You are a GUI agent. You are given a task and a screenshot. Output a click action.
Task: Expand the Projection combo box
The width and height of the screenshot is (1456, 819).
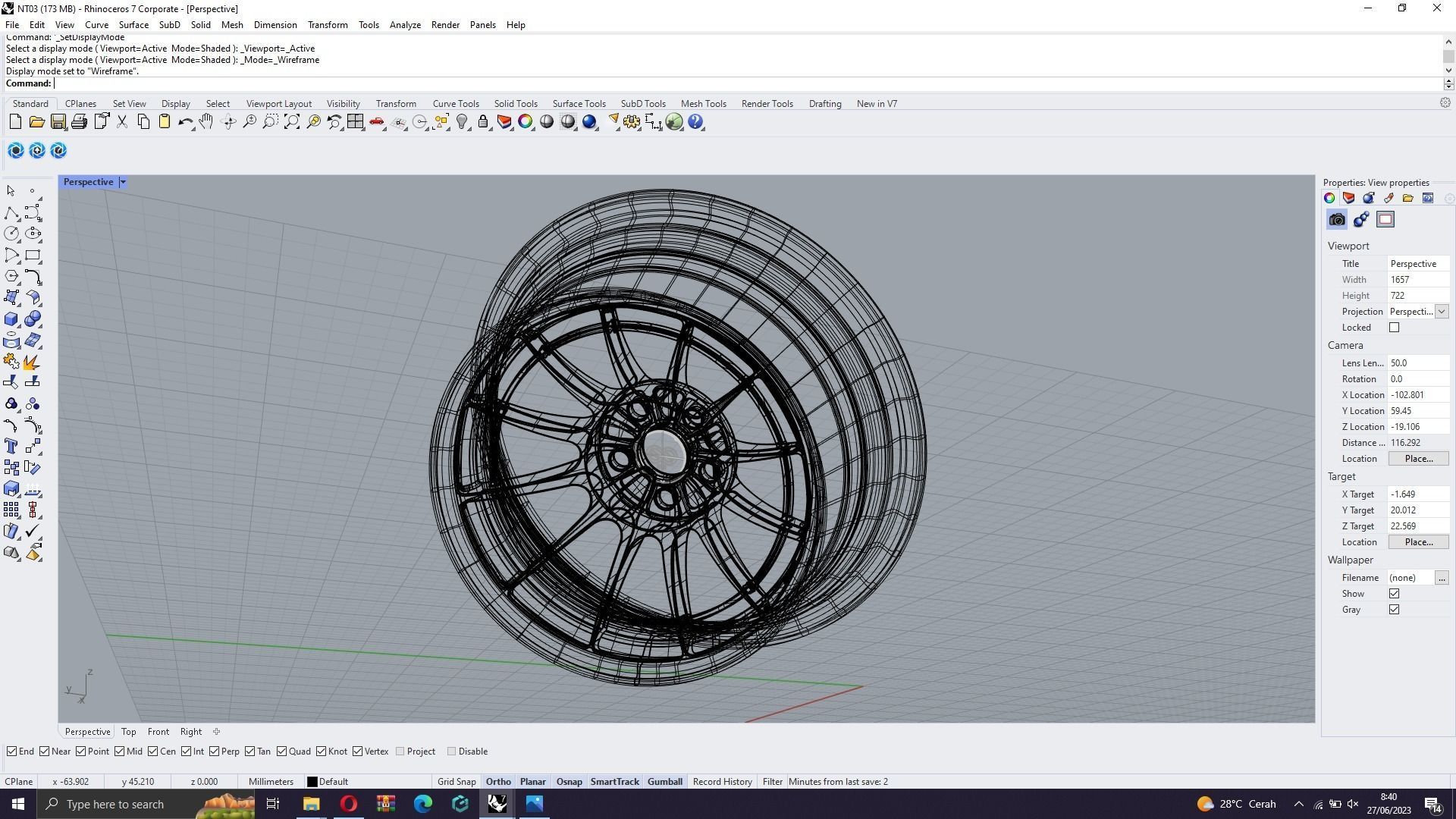1441,312
